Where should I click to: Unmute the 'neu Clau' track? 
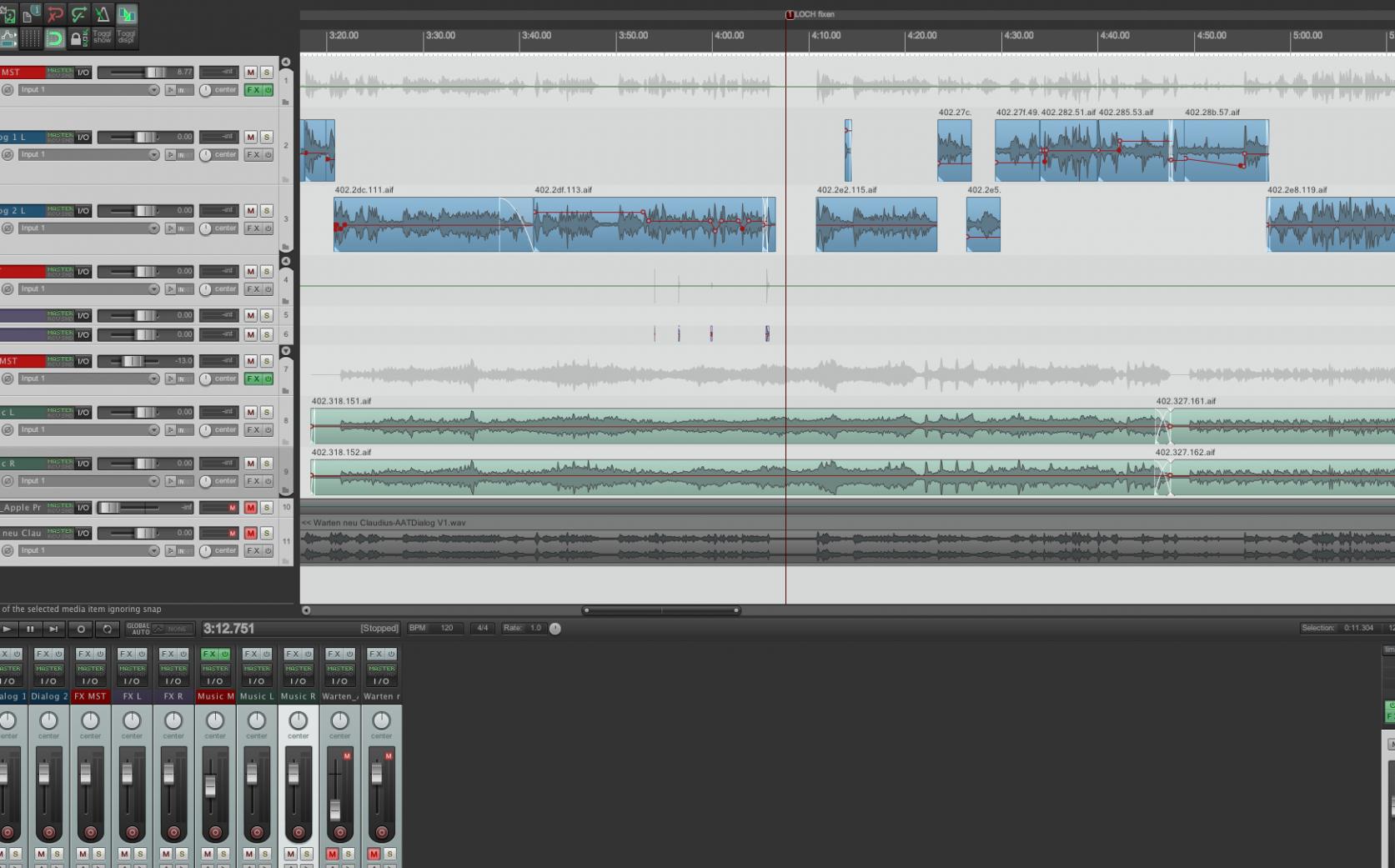(x=250, y=533)
